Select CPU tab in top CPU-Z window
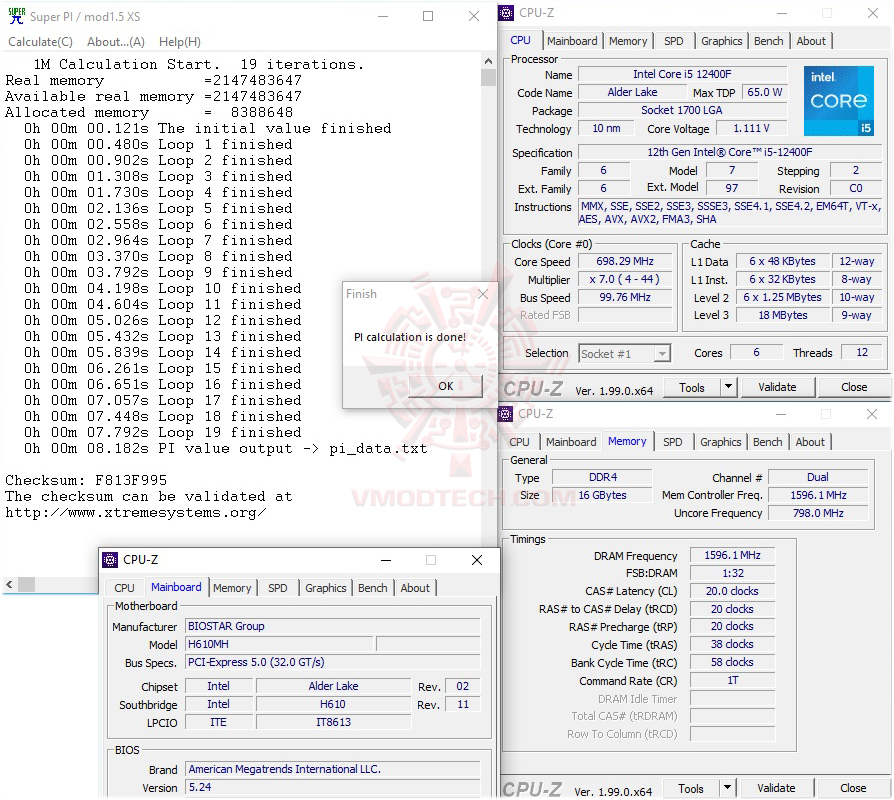 coord(520,40)
